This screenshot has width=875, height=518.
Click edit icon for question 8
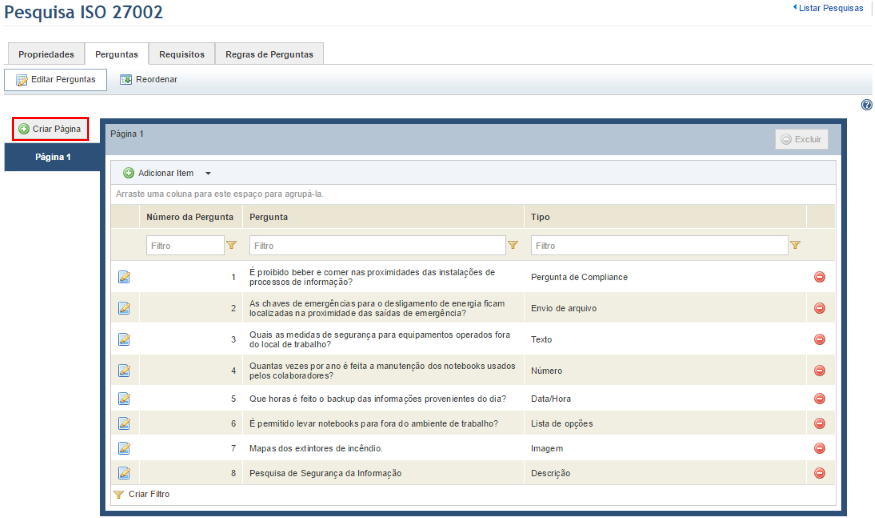(124, 473)
